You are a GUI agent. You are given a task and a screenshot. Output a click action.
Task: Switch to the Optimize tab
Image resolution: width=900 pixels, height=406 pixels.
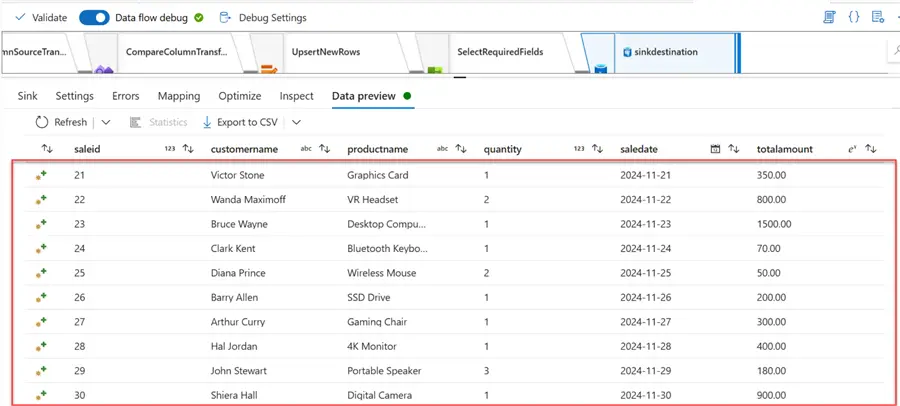coord(239,96)
